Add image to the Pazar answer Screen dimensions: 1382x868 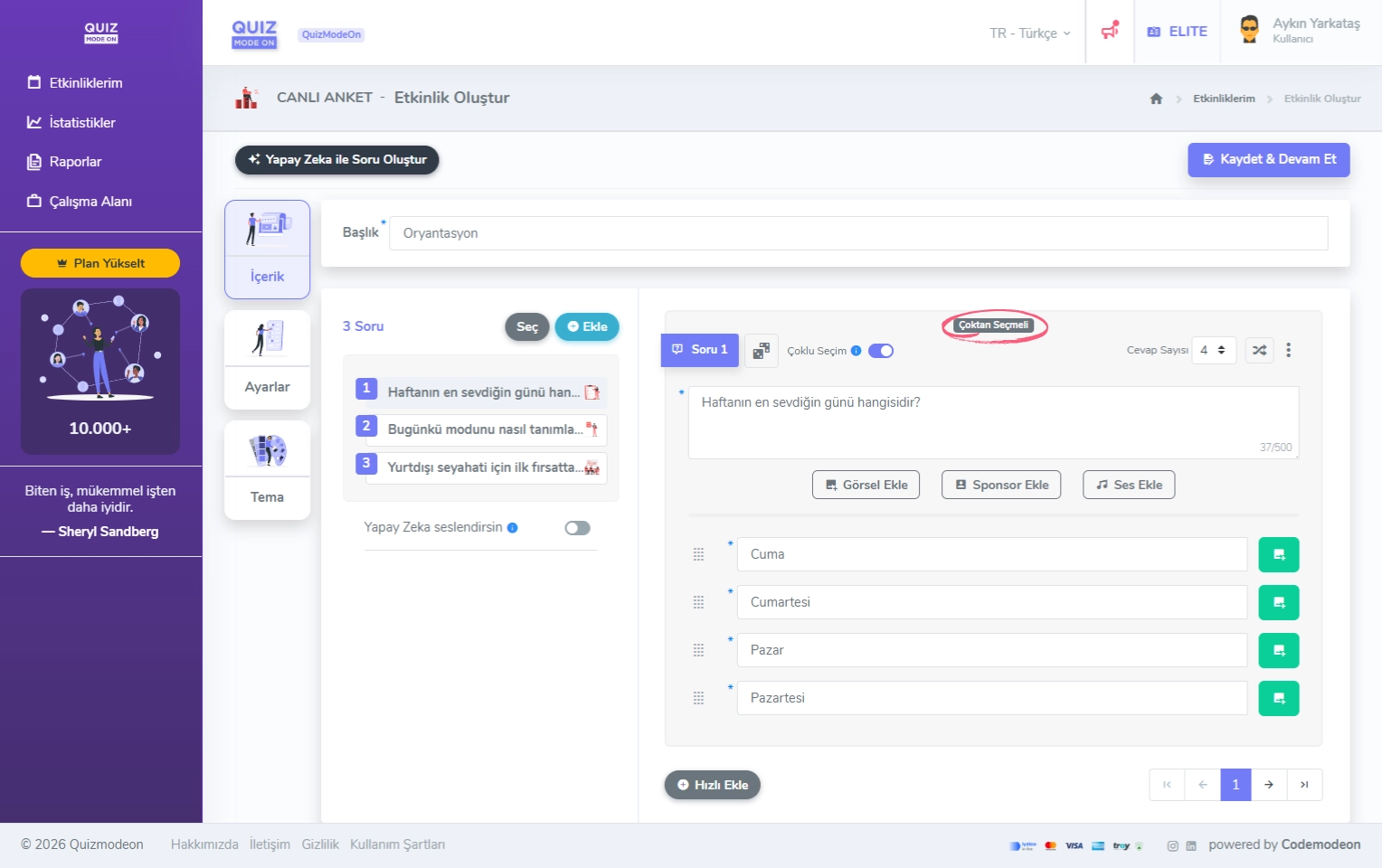pos(1279,650)
